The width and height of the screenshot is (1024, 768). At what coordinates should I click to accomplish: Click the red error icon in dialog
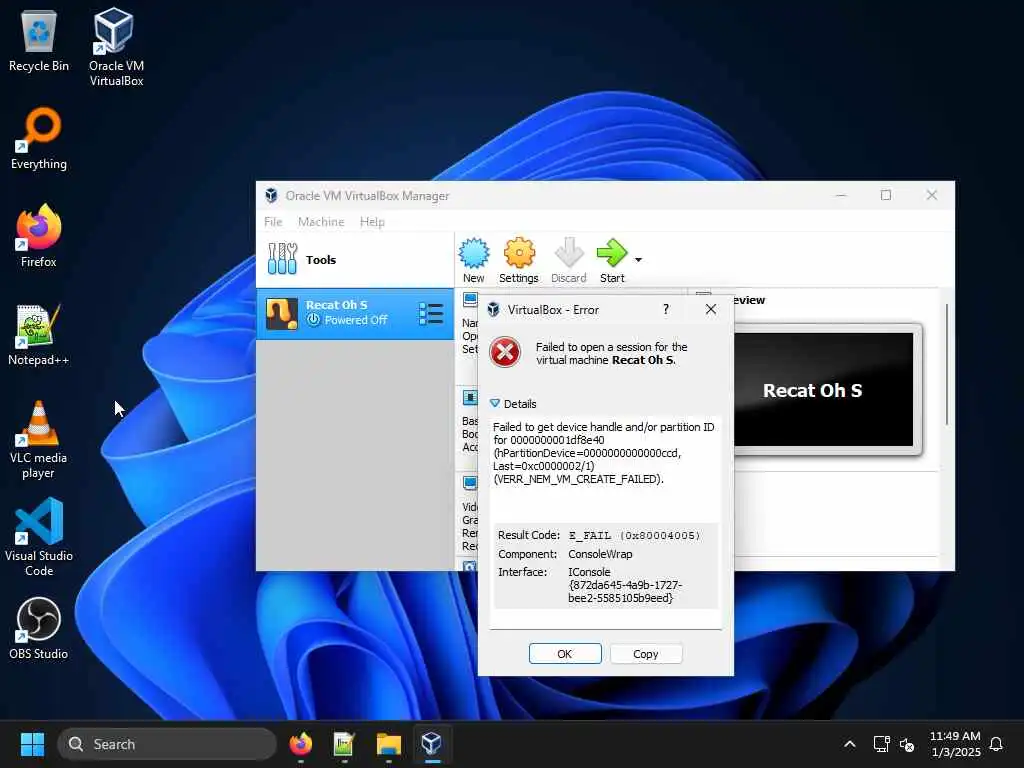tap(505, 353)
